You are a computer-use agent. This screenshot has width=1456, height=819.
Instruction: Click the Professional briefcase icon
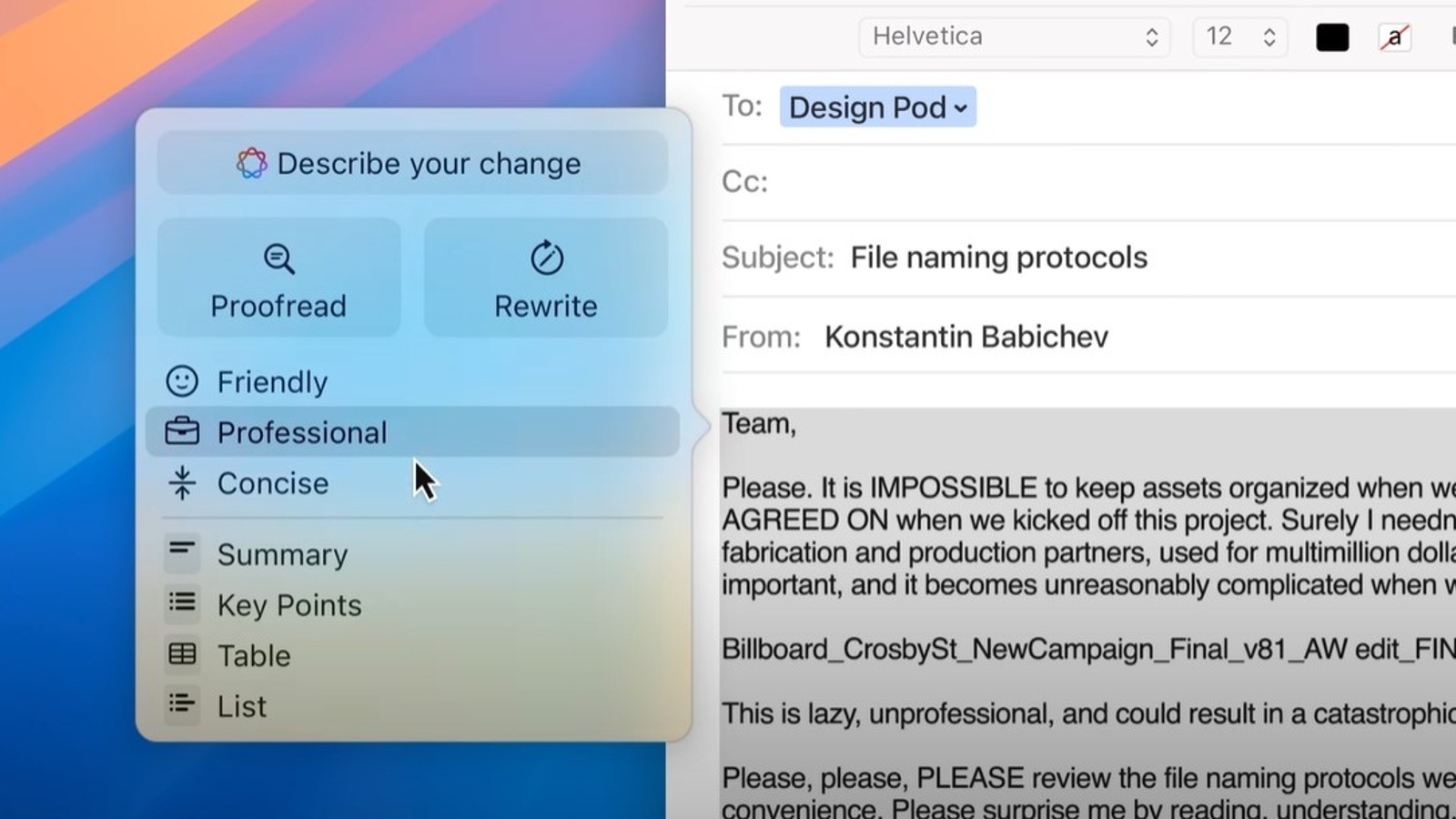182,431
